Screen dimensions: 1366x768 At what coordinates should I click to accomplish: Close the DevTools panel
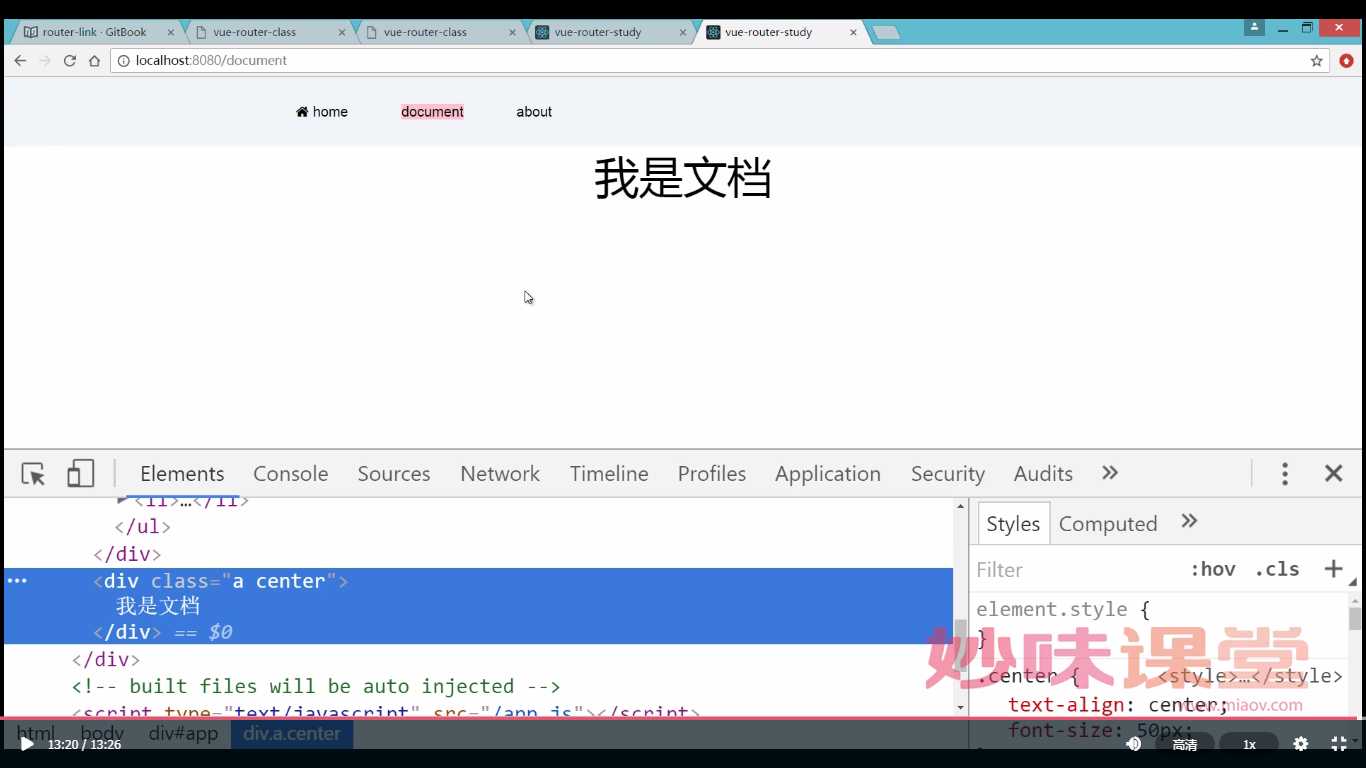[x=1333, y=474]
